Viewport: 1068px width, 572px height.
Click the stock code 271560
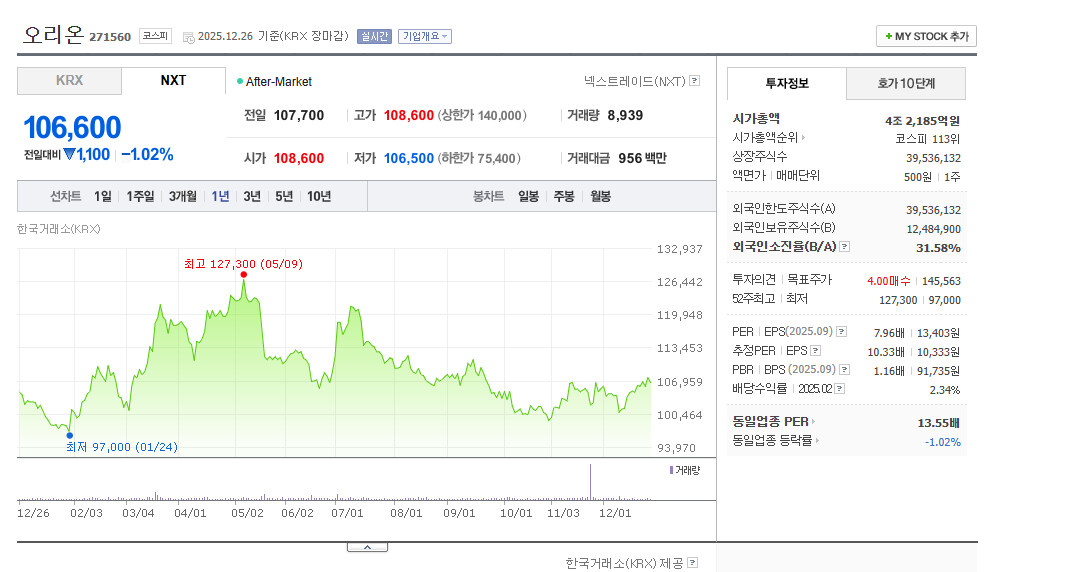click(110, 37)
